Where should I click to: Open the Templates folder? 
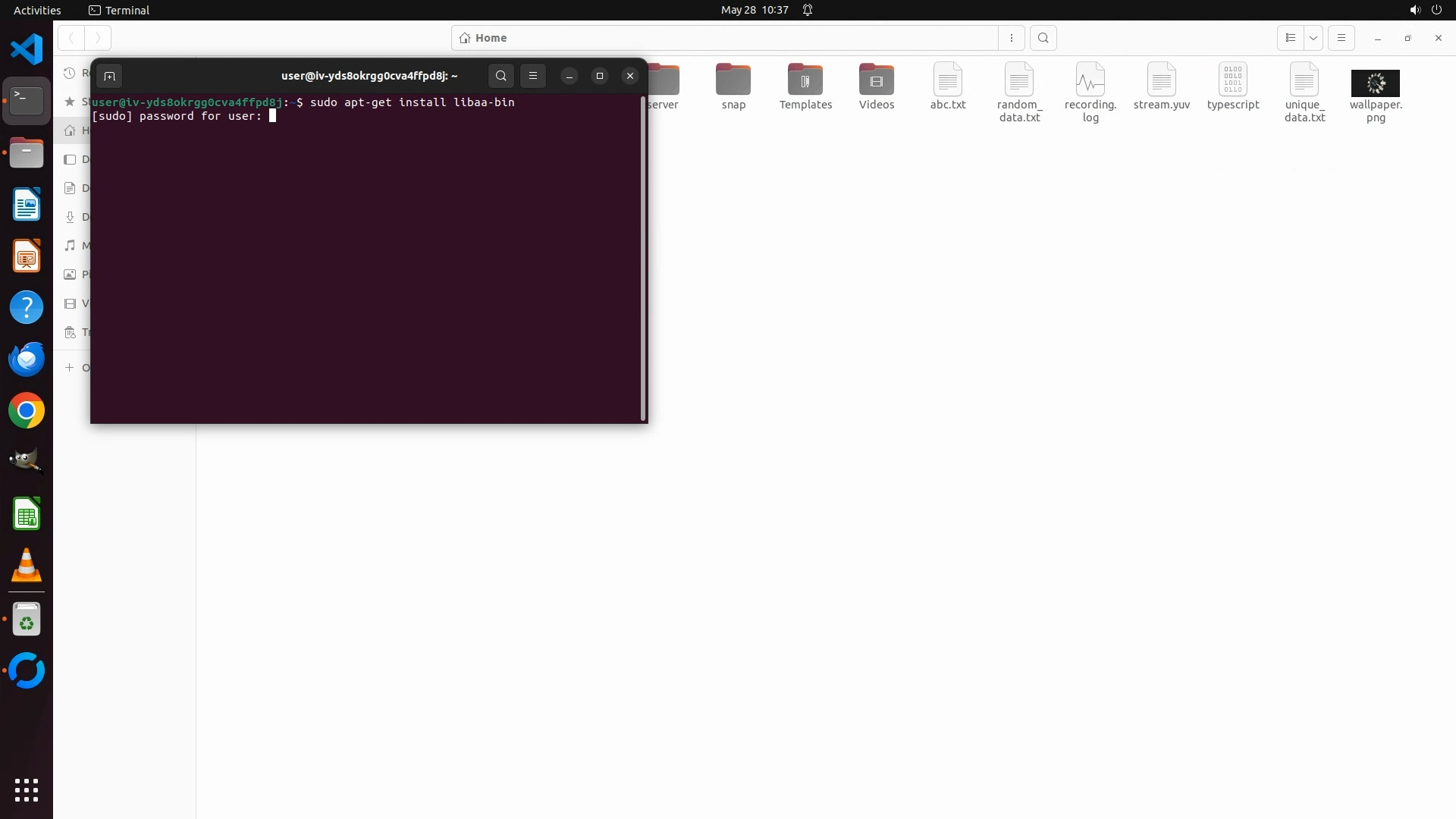coord(805,80)
